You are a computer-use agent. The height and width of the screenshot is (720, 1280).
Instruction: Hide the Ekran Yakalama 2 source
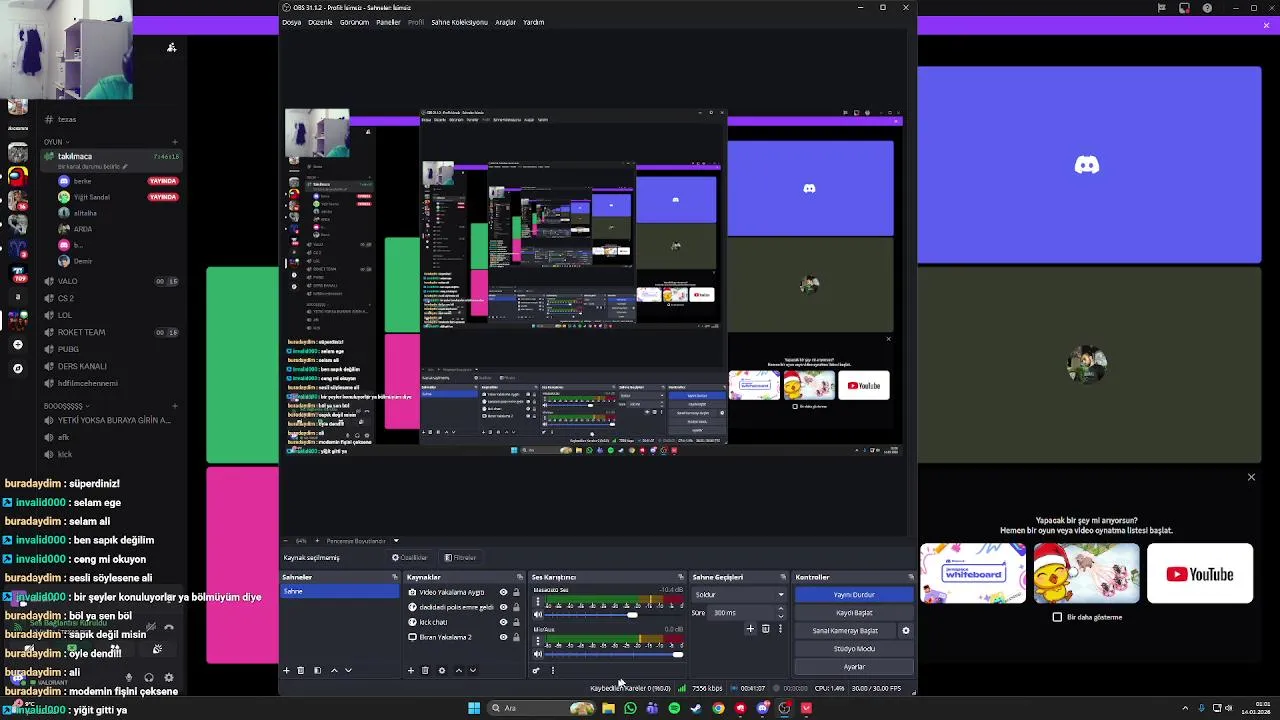click(503, 637)
